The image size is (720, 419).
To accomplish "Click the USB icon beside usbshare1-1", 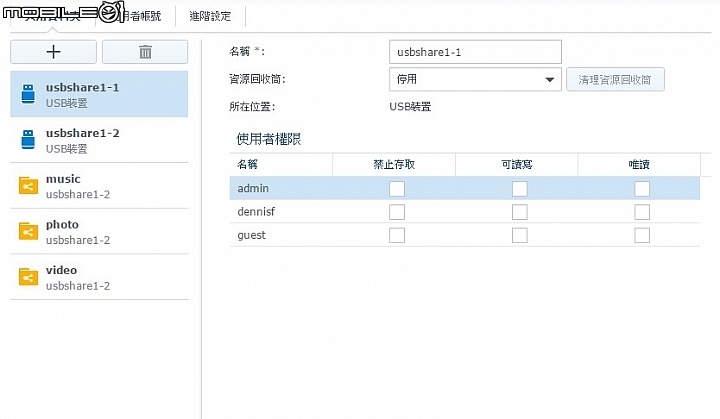I will (28, 94).
